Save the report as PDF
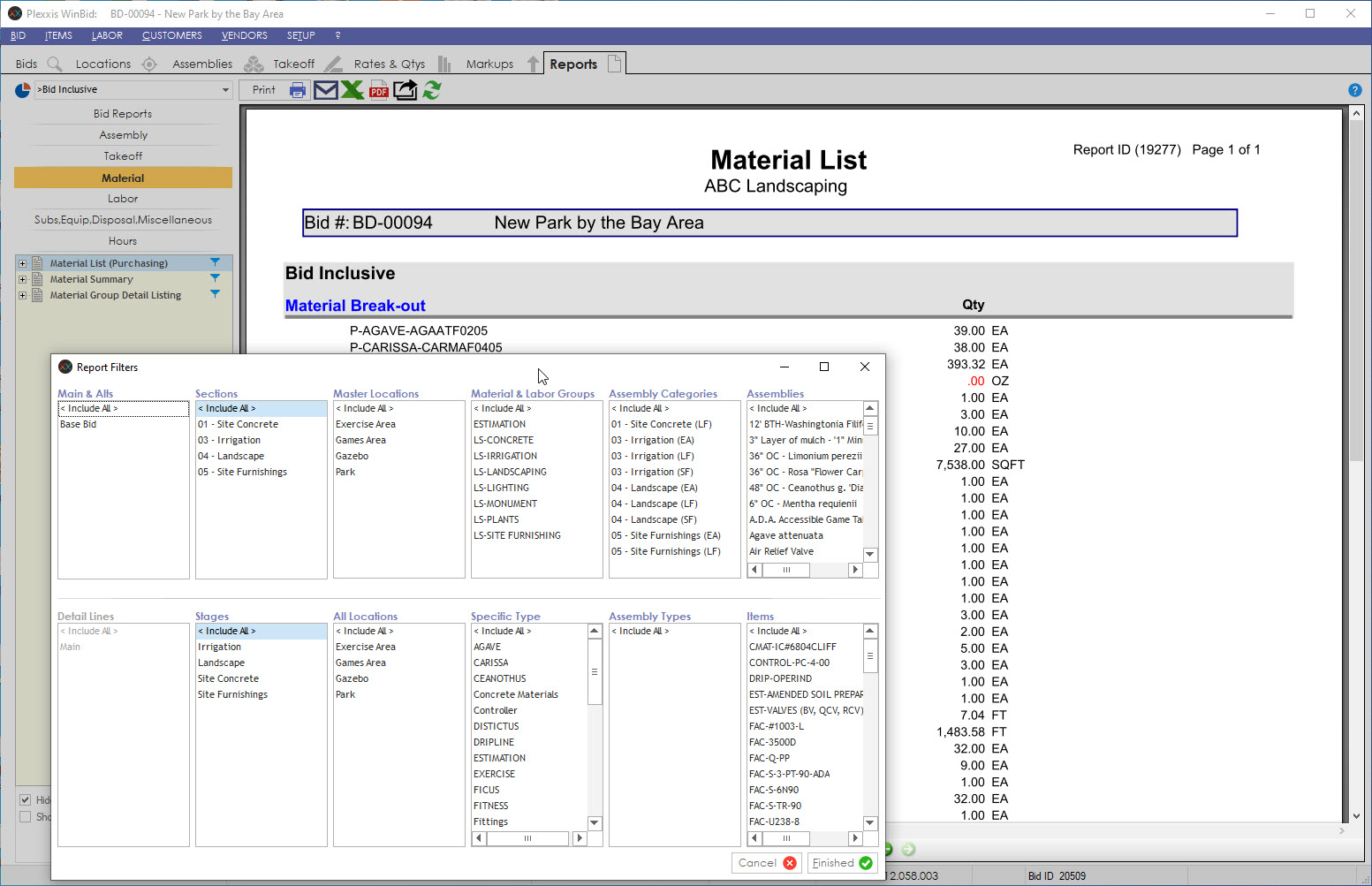Screen dimensions: 1372x886 click(x=379, y=90)
